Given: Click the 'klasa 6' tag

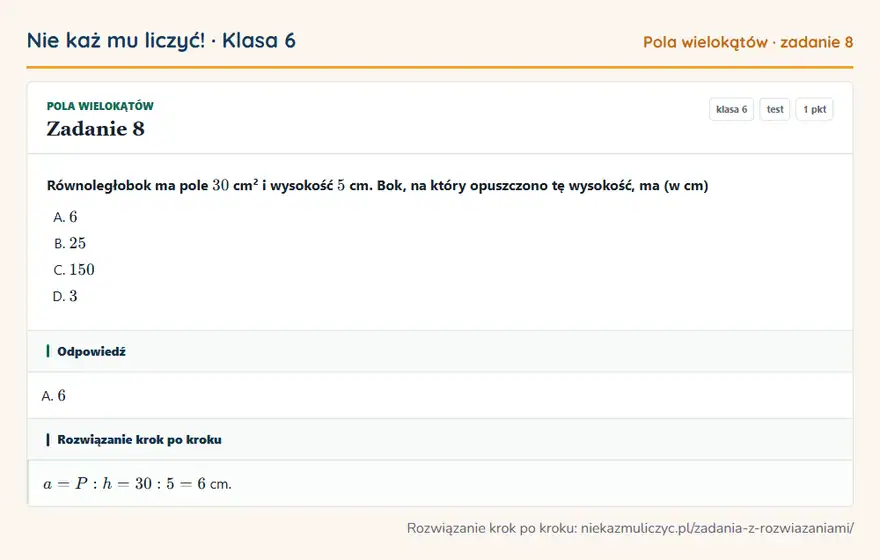Looking at the screenshot, I should pyautogui.click(x=731, y=109).
